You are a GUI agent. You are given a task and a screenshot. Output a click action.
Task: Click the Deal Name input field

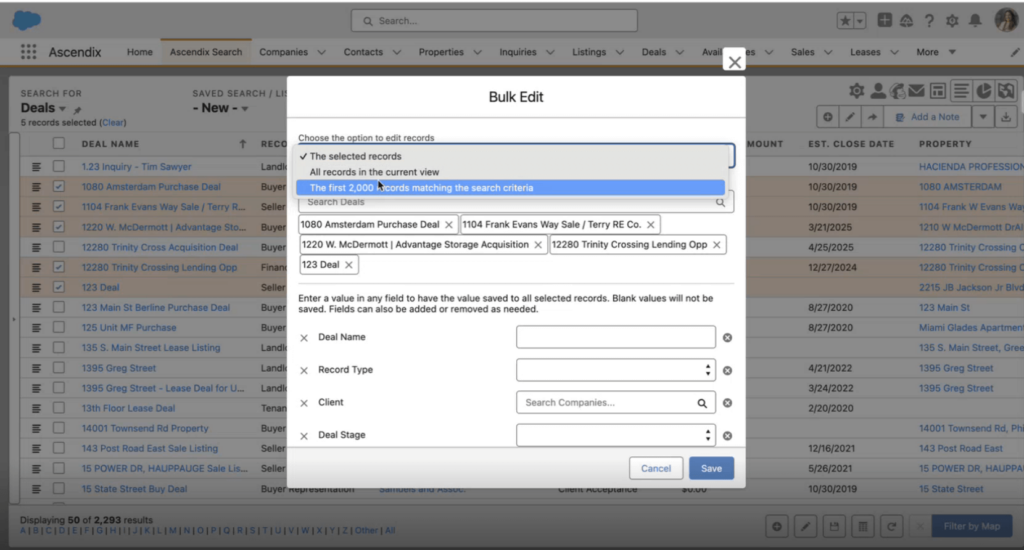coord(615,338)
